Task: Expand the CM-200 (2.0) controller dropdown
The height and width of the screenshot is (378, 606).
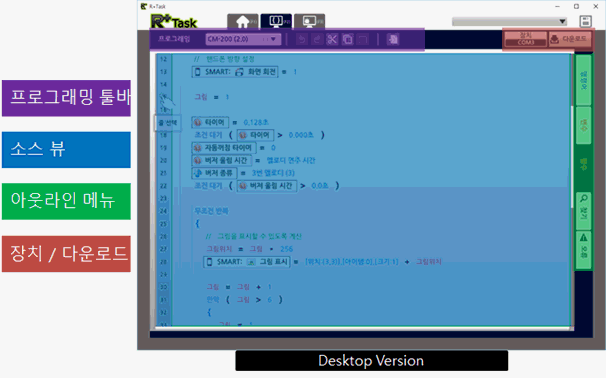Action: 243,39
